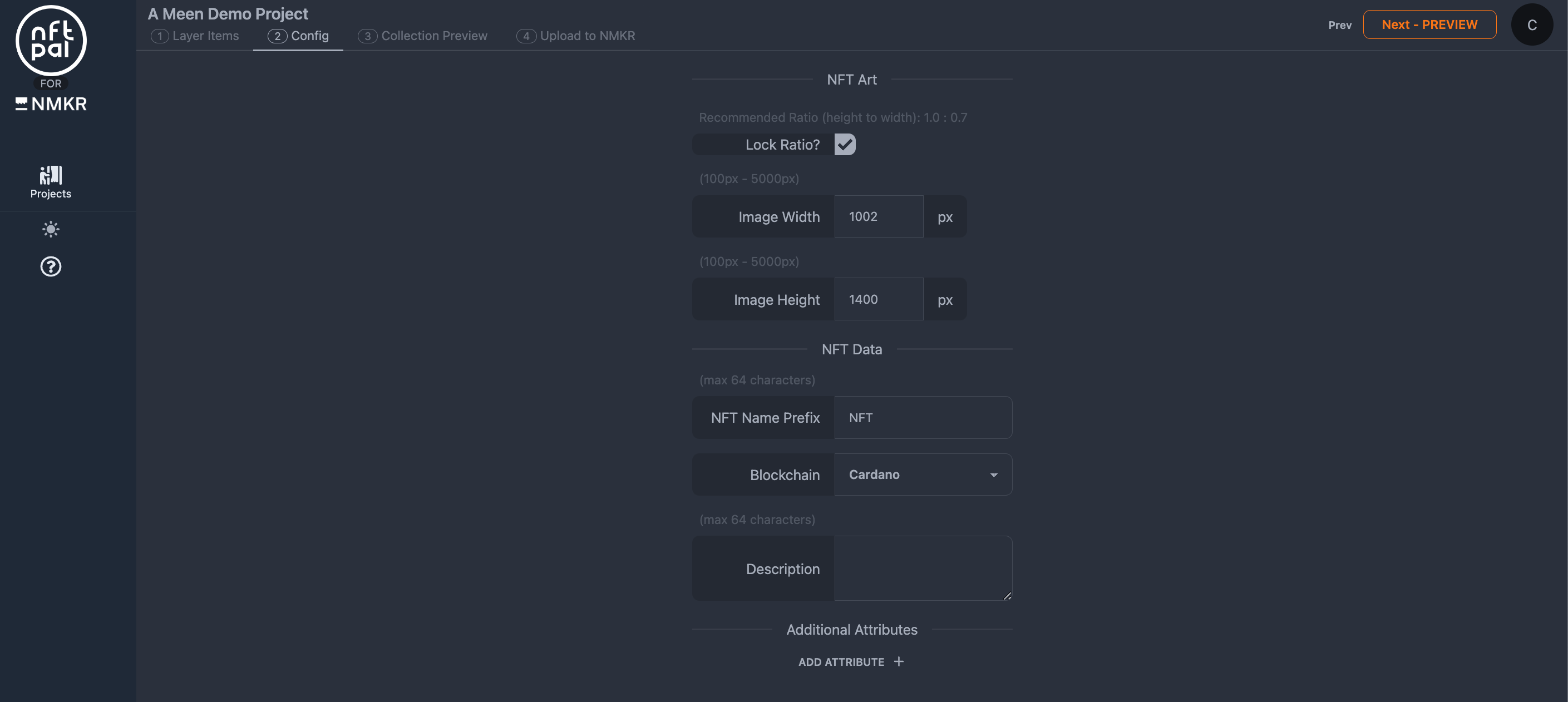
Task: Click into the NFT Name Prefix field
Action: click(923, 418)
